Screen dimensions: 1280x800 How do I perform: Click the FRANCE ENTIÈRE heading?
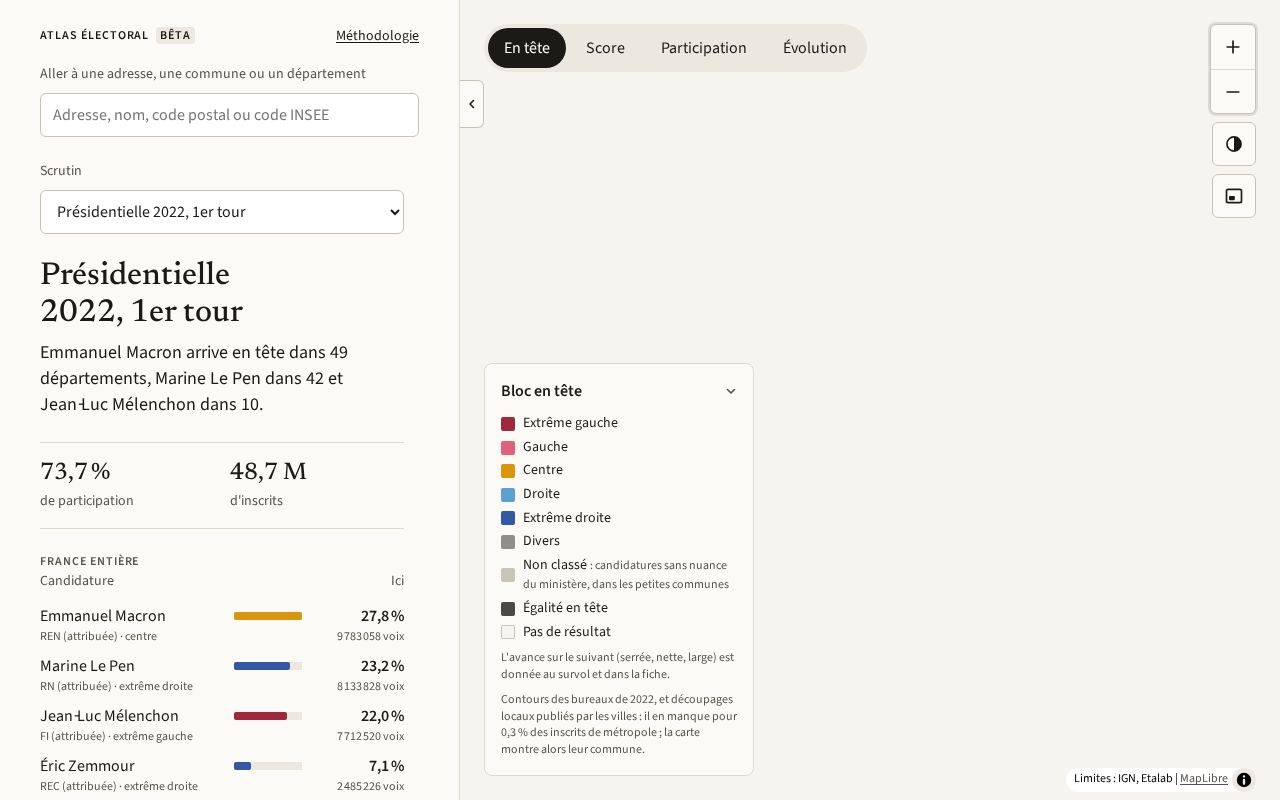coord(90,561)
